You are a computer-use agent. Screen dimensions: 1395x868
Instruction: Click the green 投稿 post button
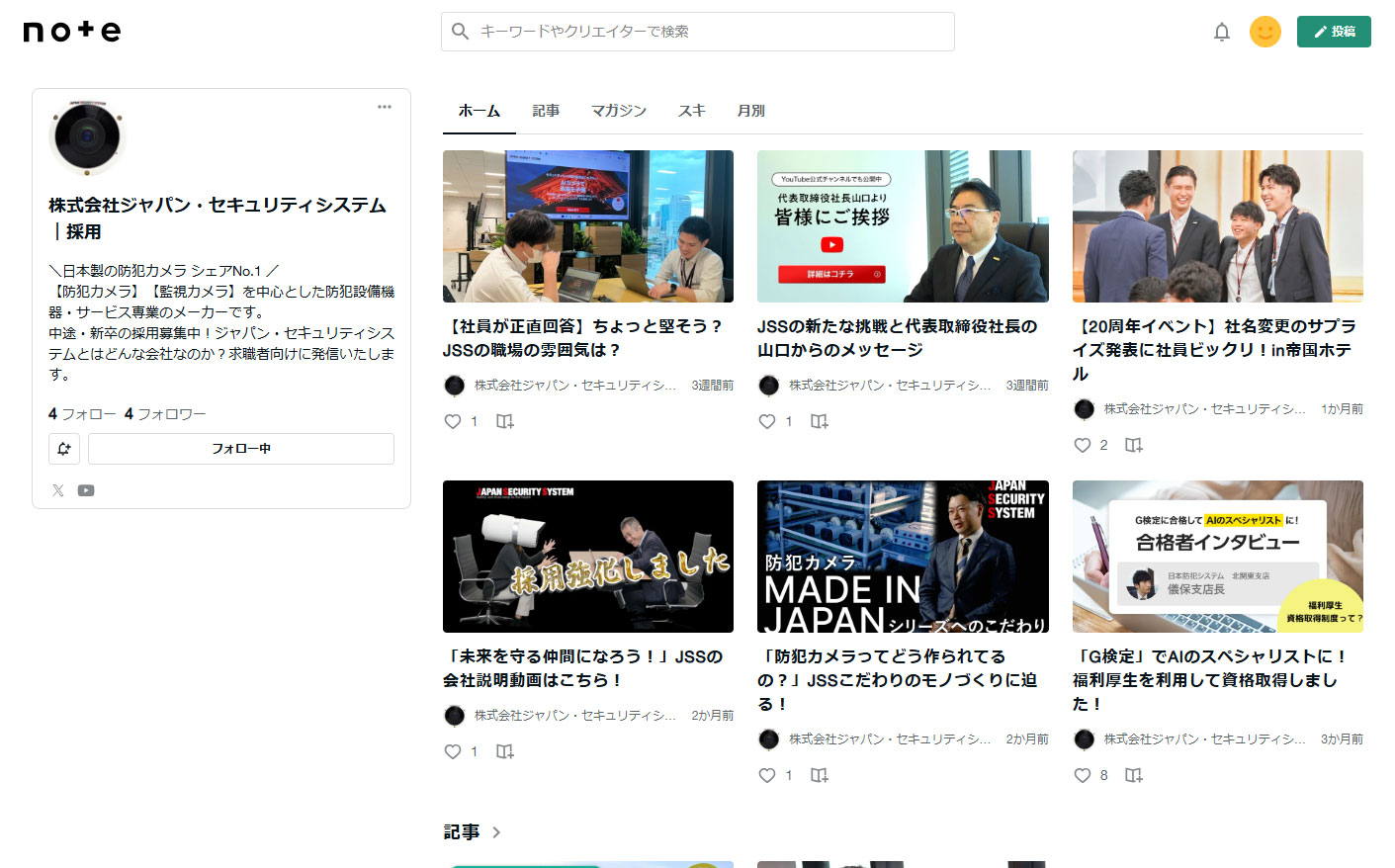point(1334,32)
